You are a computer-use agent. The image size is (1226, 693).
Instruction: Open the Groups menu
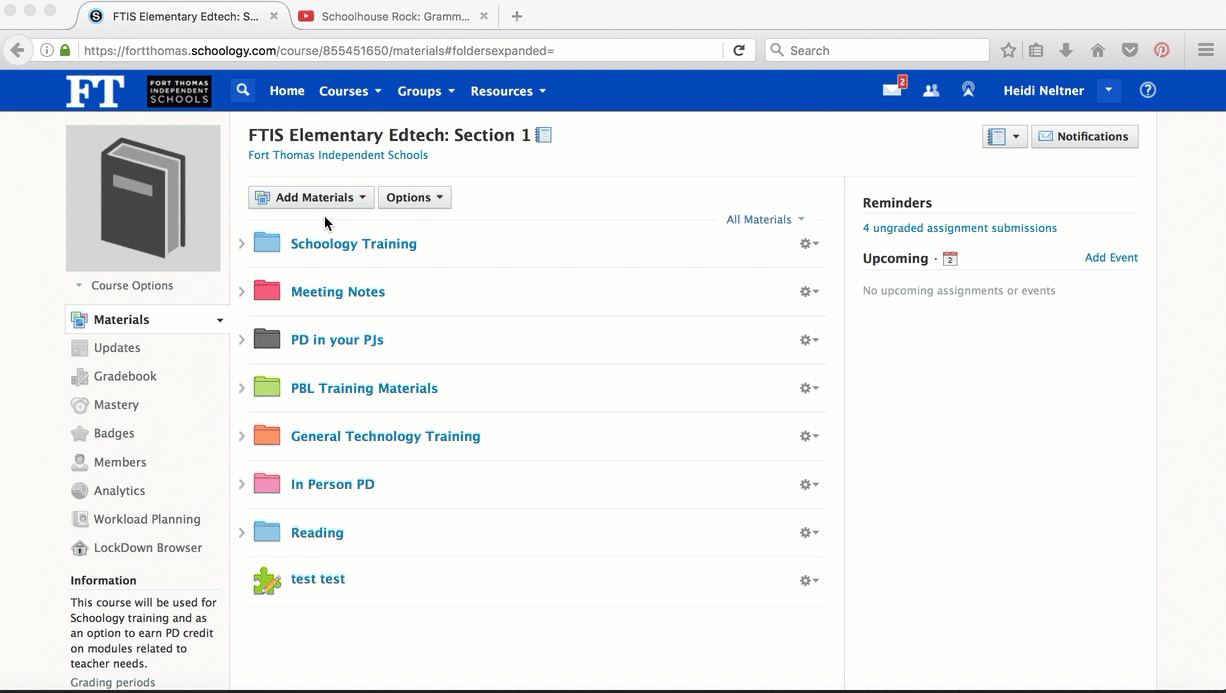pyautogui.click(x=426, y=91)
